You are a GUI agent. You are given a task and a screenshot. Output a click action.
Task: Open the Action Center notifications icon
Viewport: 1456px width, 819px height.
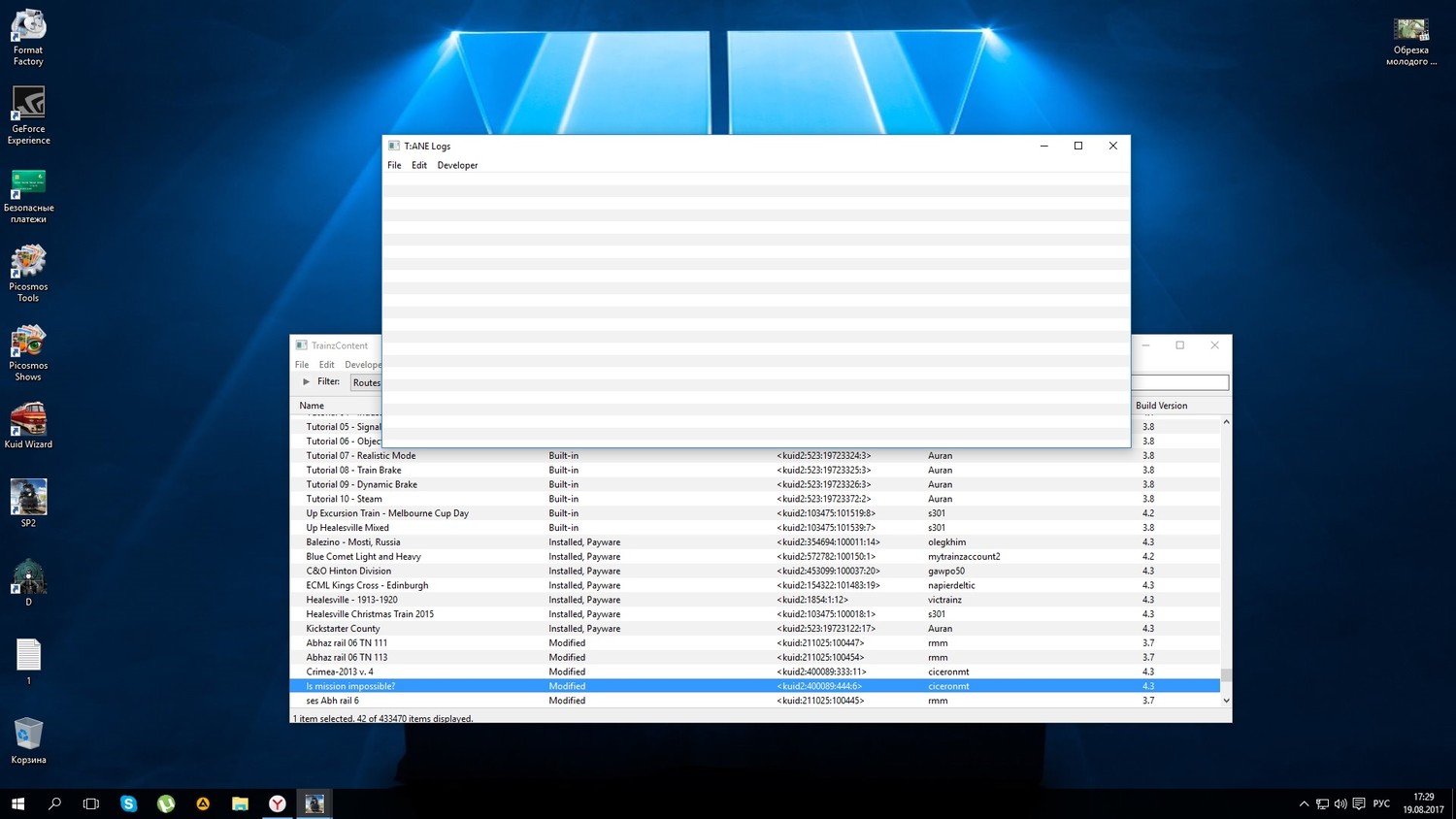[x=1359, y=803]
